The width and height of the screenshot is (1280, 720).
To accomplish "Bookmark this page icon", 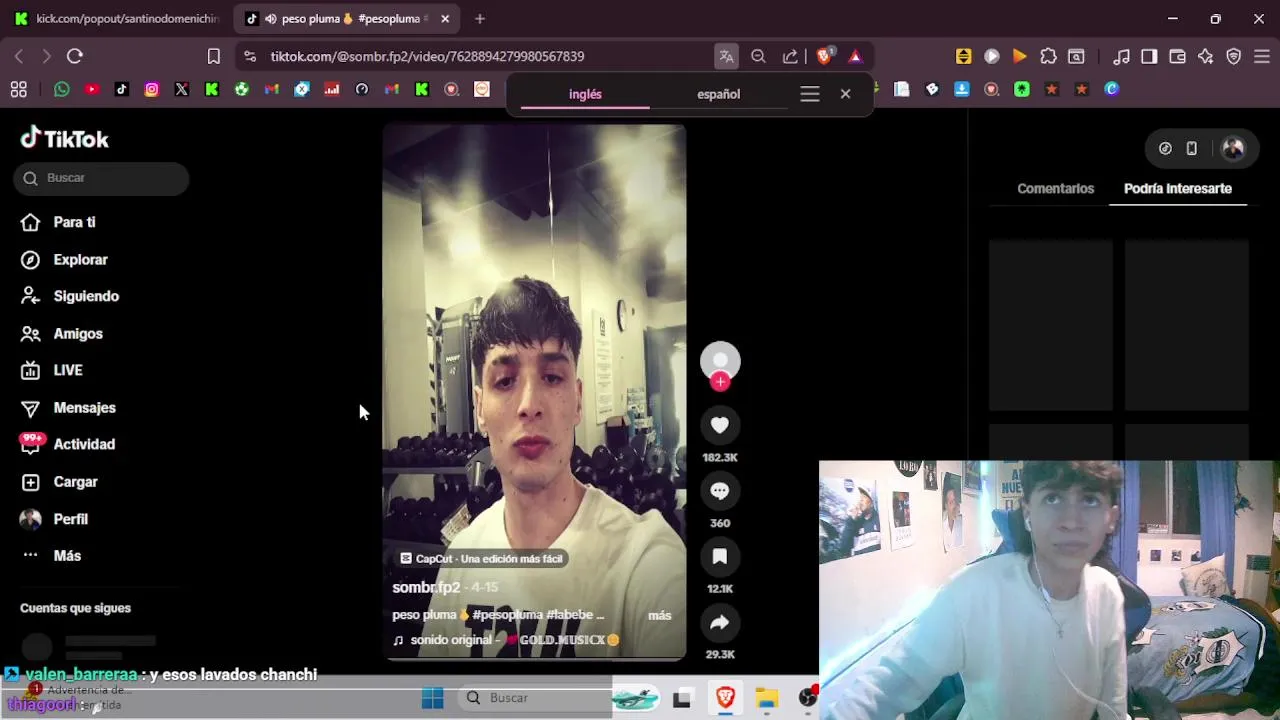I will (x=213, y=56).
